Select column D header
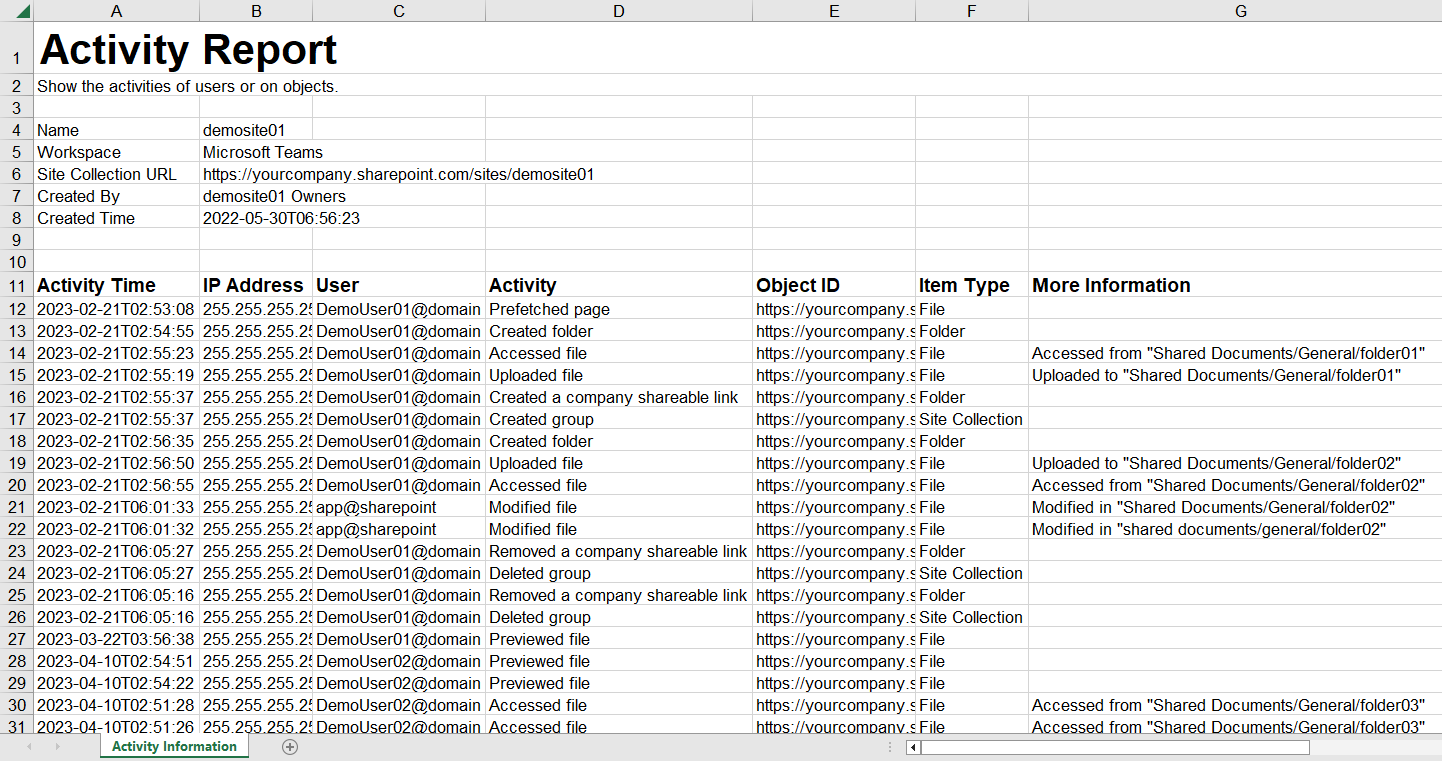The width and height of the screenshot is (1442, 761). (x=618, y=10)
